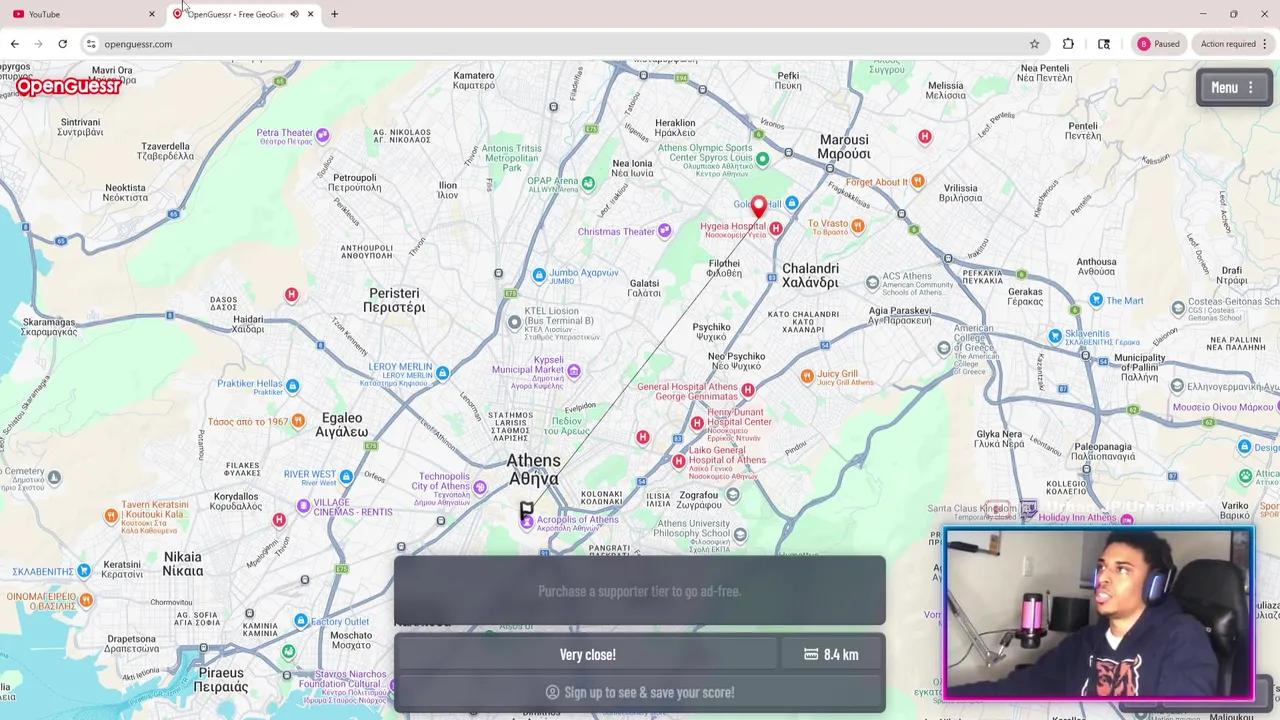Select the KTEL Liosion bus terminal marker
This screenshot has height=720, width=1280.
pyautogui.click(x=514, y=322)
